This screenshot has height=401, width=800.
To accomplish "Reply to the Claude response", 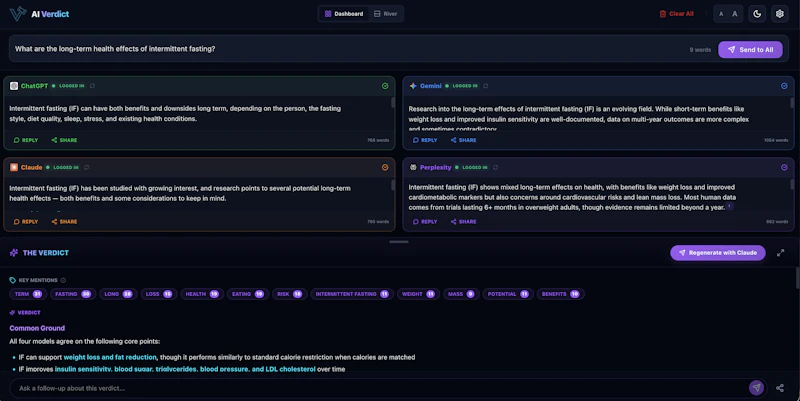I will (26, 221).
